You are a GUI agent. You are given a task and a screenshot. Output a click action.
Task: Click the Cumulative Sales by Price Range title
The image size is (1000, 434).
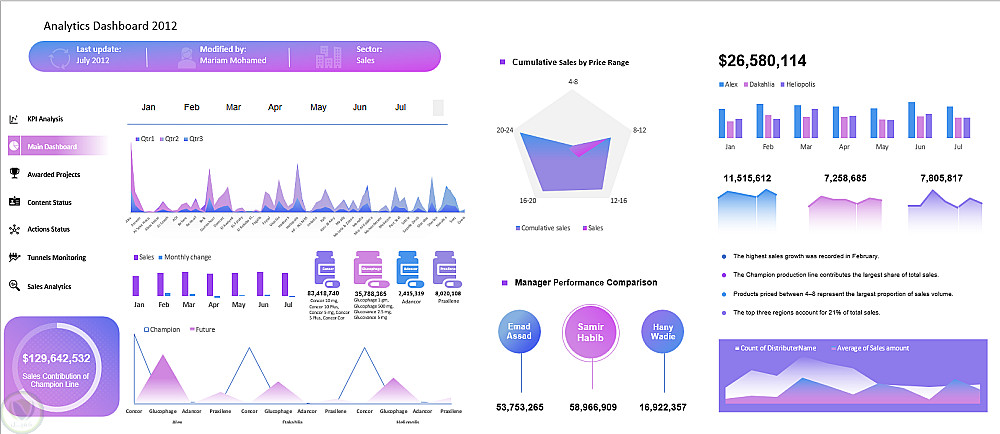pos(571,62)
